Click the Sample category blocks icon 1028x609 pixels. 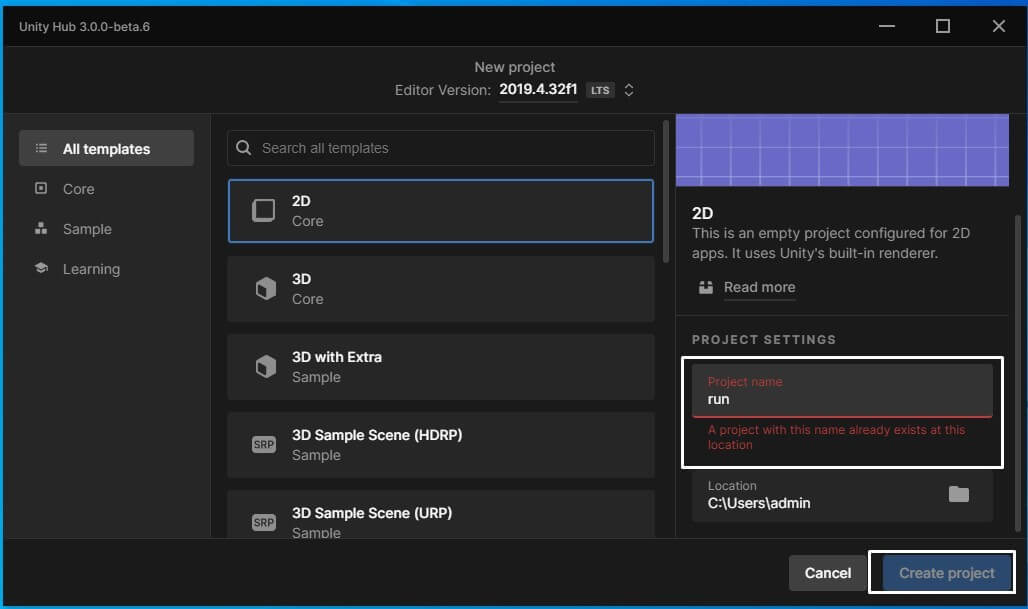pyautogui.click(x=41, y=228)
